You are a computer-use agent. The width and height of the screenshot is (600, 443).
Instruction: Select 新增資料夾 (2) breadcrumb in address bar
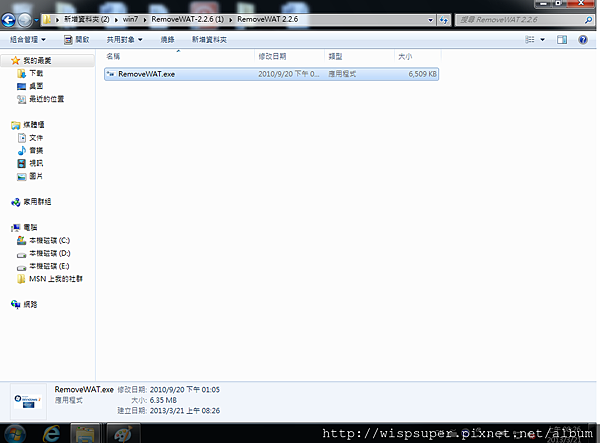(x=86, y=20)
